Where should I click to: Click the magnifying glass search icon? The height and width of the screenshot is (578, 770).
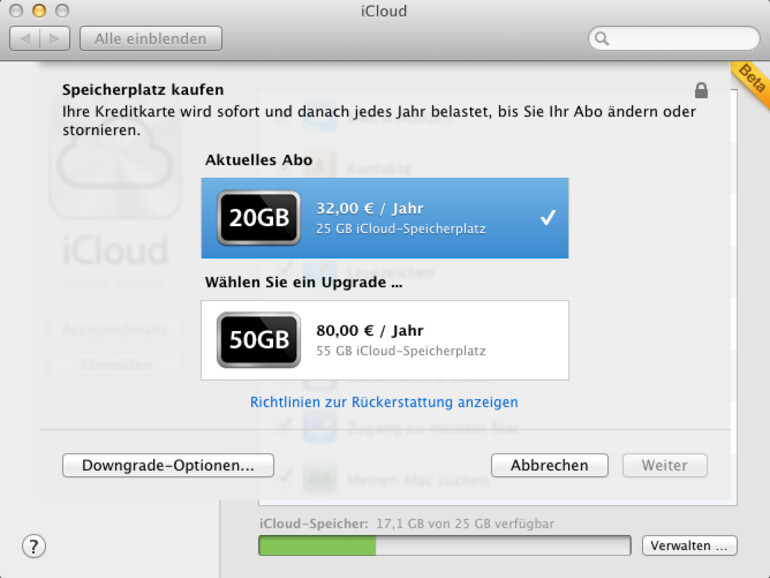[x=602, y=38]
